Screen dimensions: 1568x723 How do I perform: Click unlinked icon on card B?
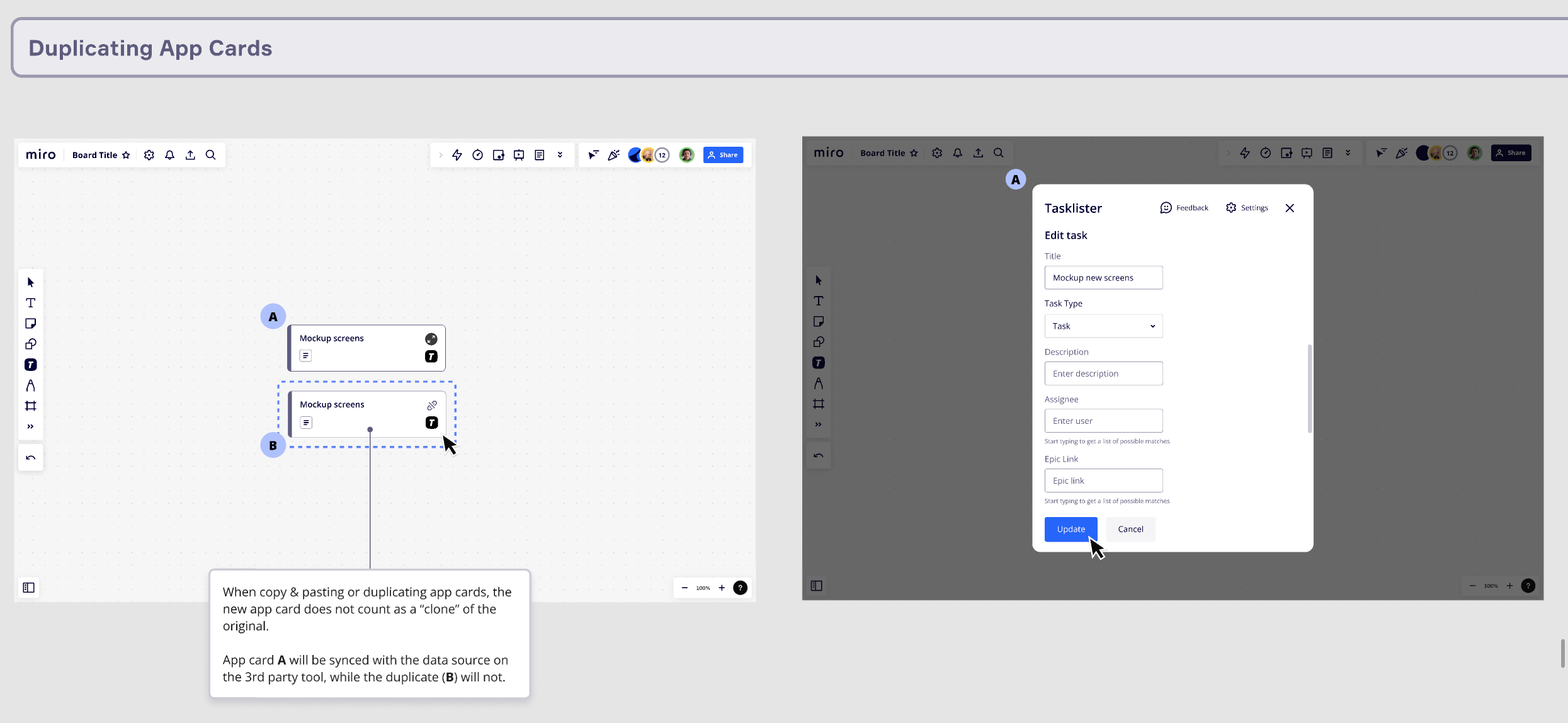tap(432, 405)
